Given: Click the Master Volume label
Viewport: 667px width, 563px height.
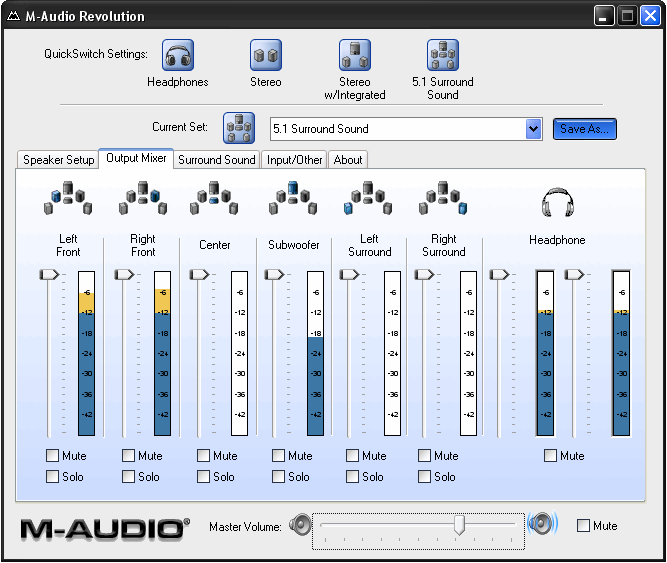Looking at the screenshot, I should click(245, 527).
